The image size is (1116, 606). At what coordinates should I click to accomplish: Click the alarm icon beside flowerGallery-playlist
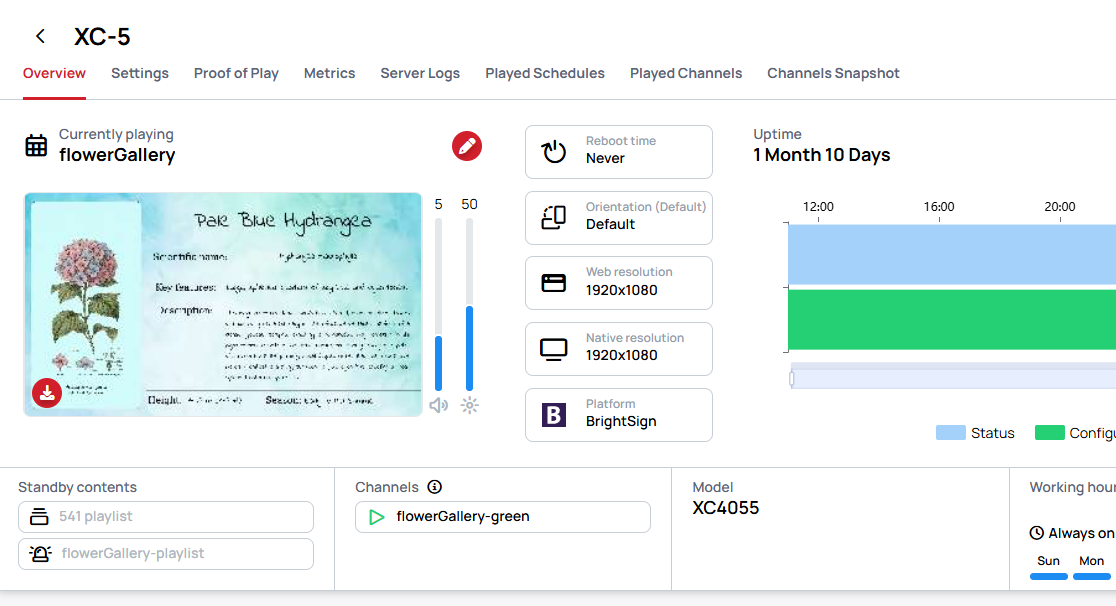pos(41,553)
